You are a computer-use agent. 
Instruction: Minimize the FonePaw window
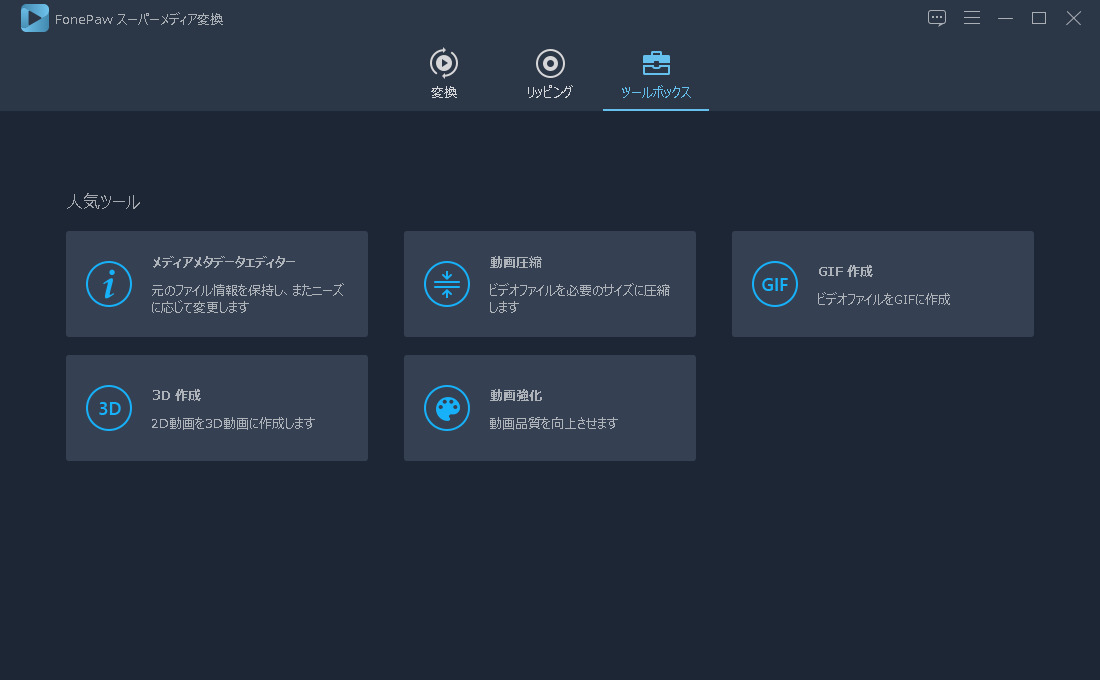click(x=1005, y=18)
